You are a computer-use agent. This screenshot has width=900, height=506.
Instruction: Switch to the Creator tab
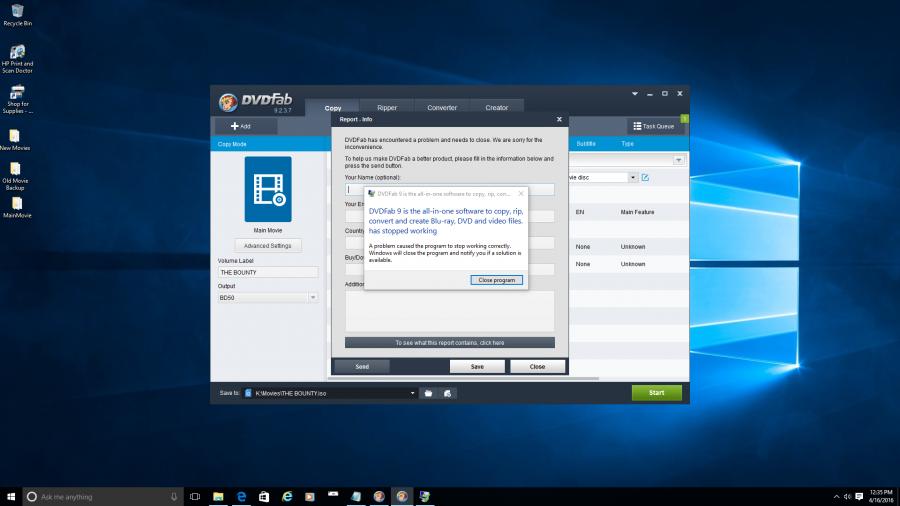496,107
